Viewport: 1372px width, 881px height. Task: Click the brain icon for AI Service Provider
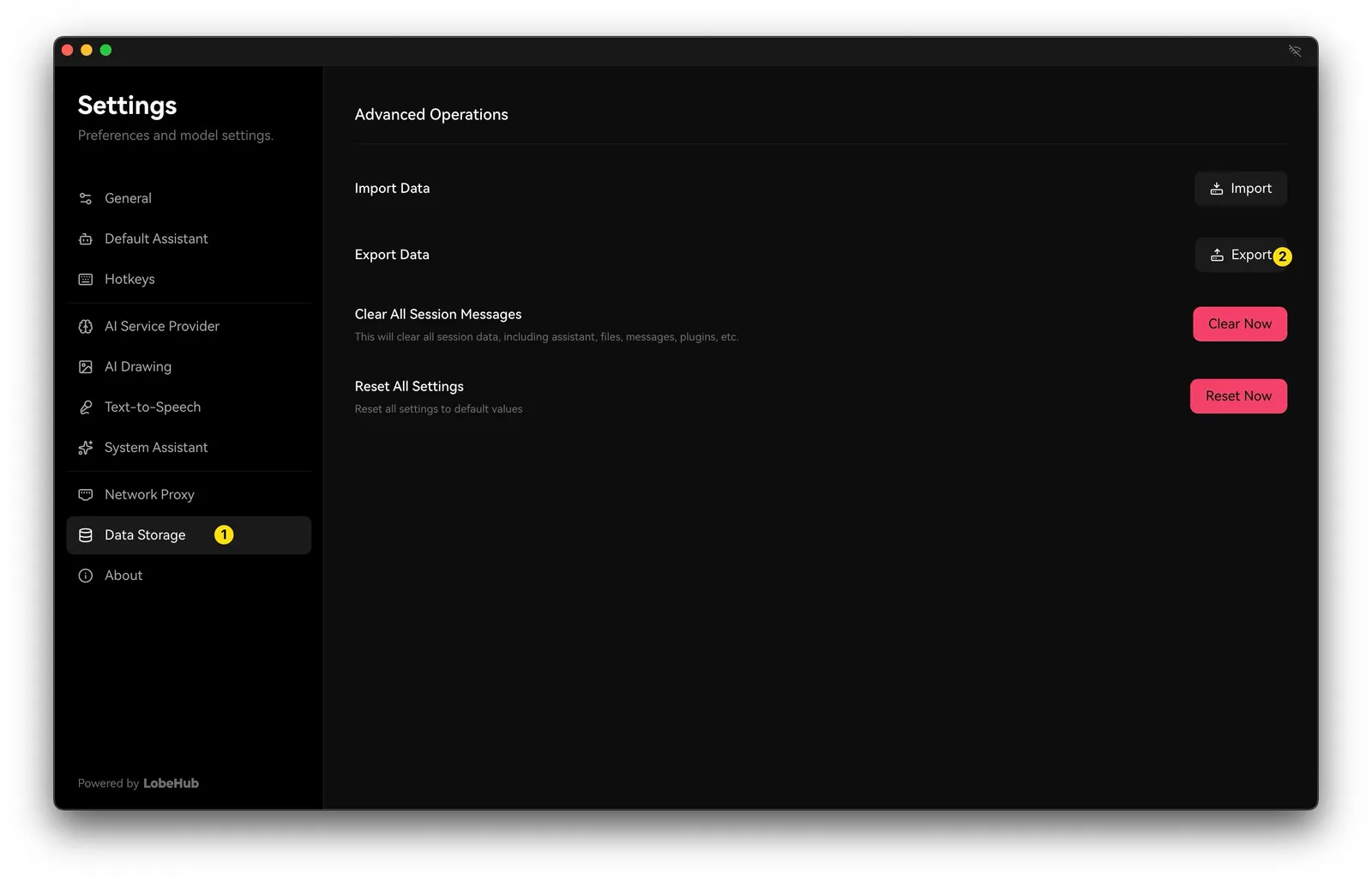pos(86,327)
